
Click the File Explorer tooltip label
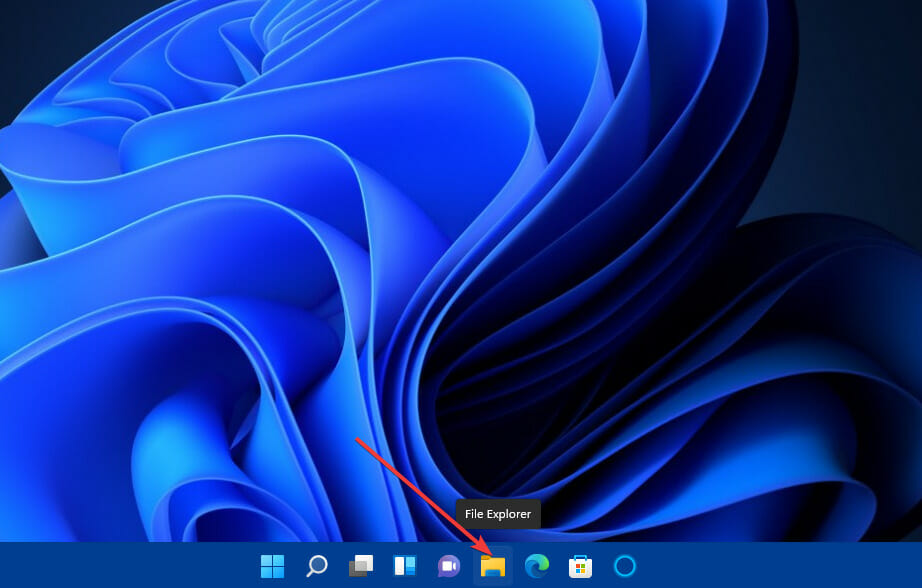[497, 514]
